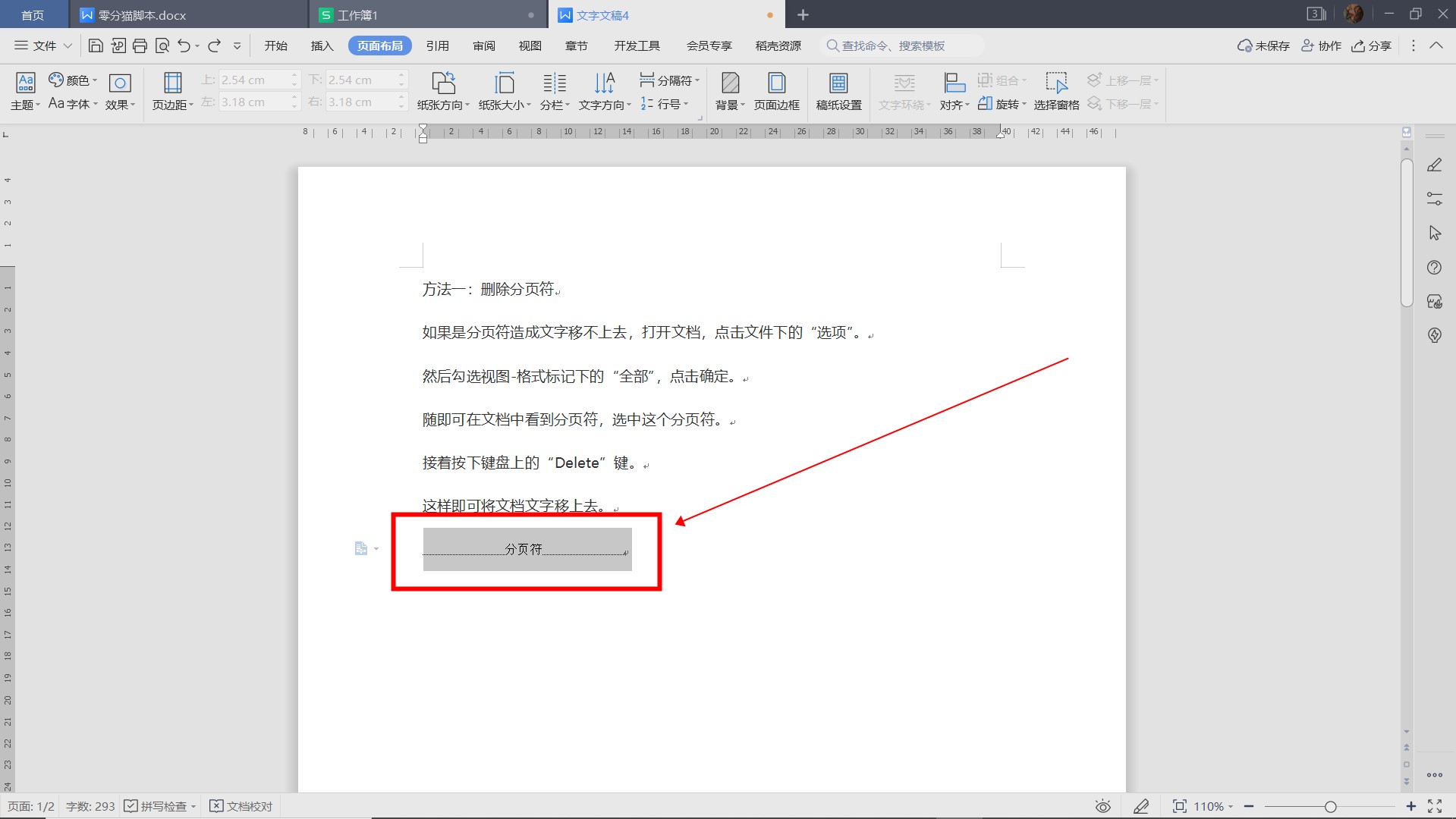Screen dimensions: 1456x819
Task: Toggle eye protection mode icon in status bar
Action: click(x=1103, y=806)
